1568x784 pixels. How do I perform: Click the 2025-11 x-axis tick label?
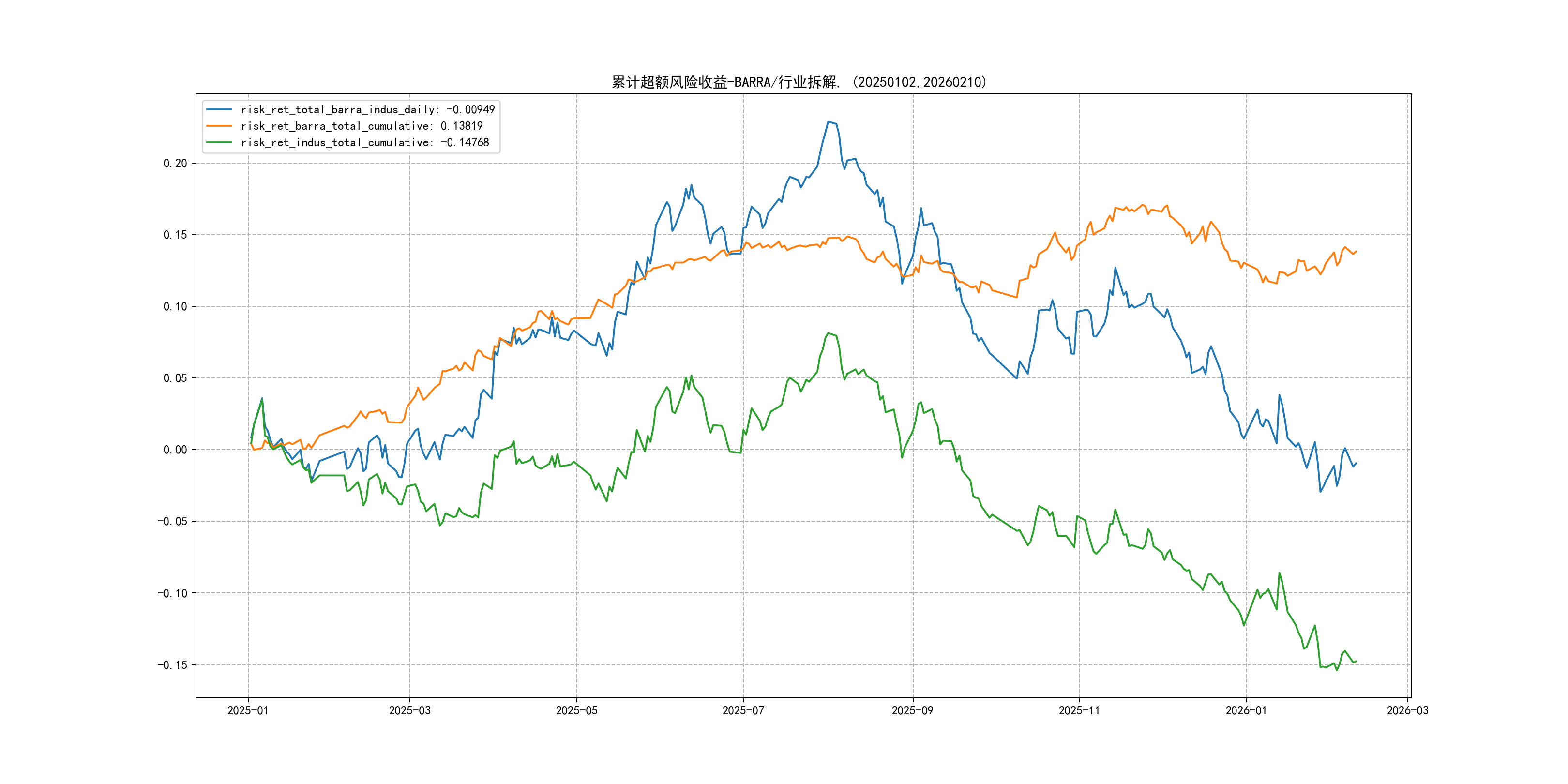(1079, 710)
